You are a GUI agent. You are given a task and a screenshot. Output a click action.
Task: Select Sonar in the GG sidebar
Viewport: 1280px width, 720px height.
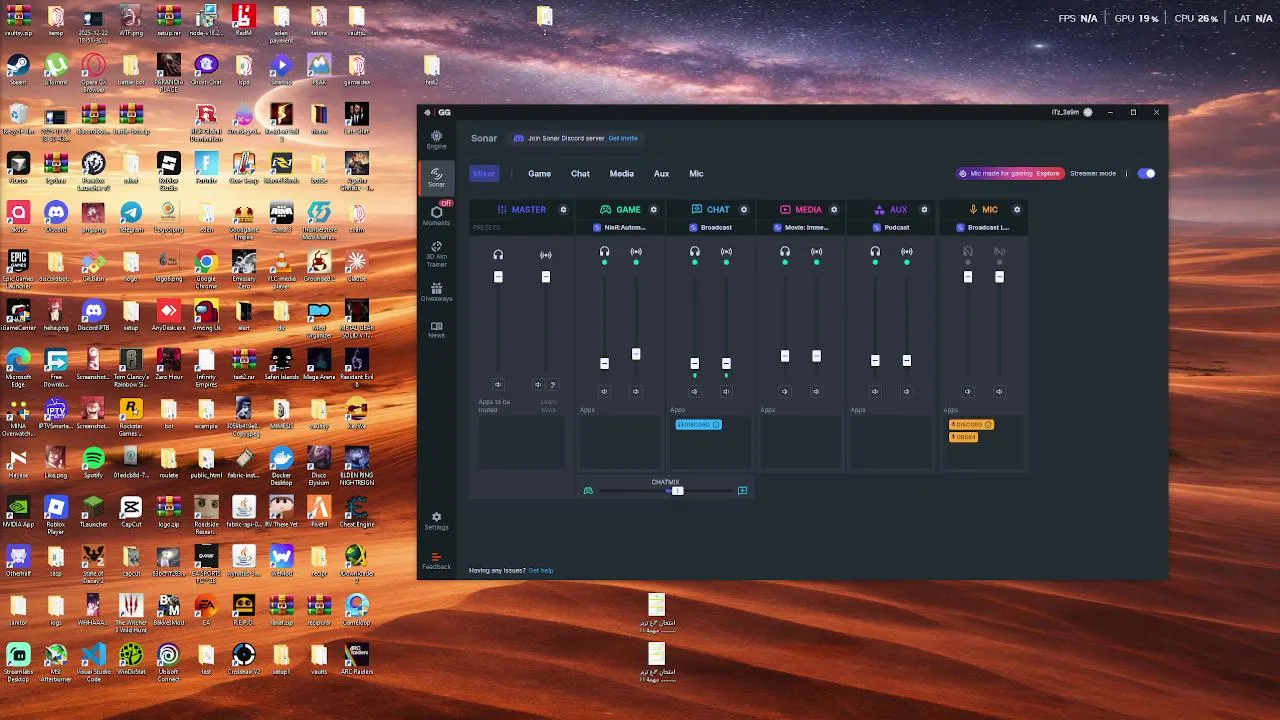coord(436,177)
